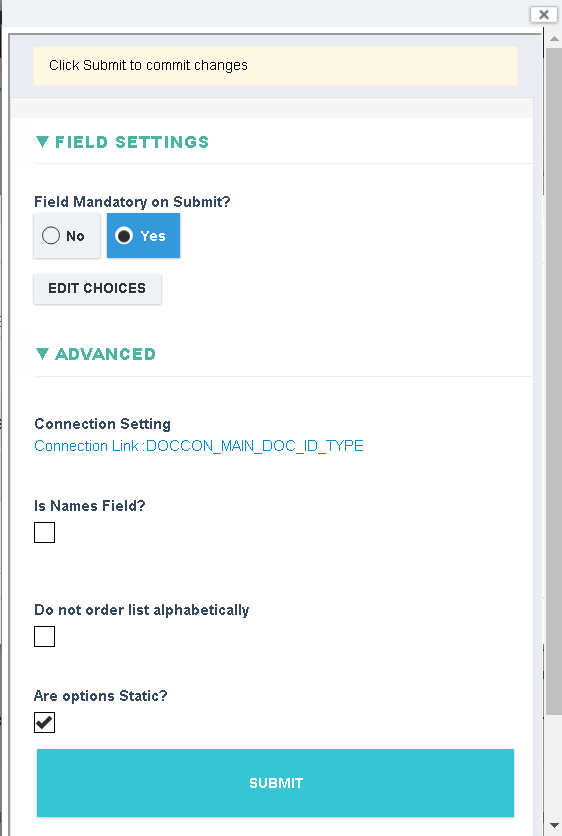The width and height of the screenshot is (562, 836).
Task: Click the FIELD SETTINGS heading text
Action: click(x=132, y=142)
